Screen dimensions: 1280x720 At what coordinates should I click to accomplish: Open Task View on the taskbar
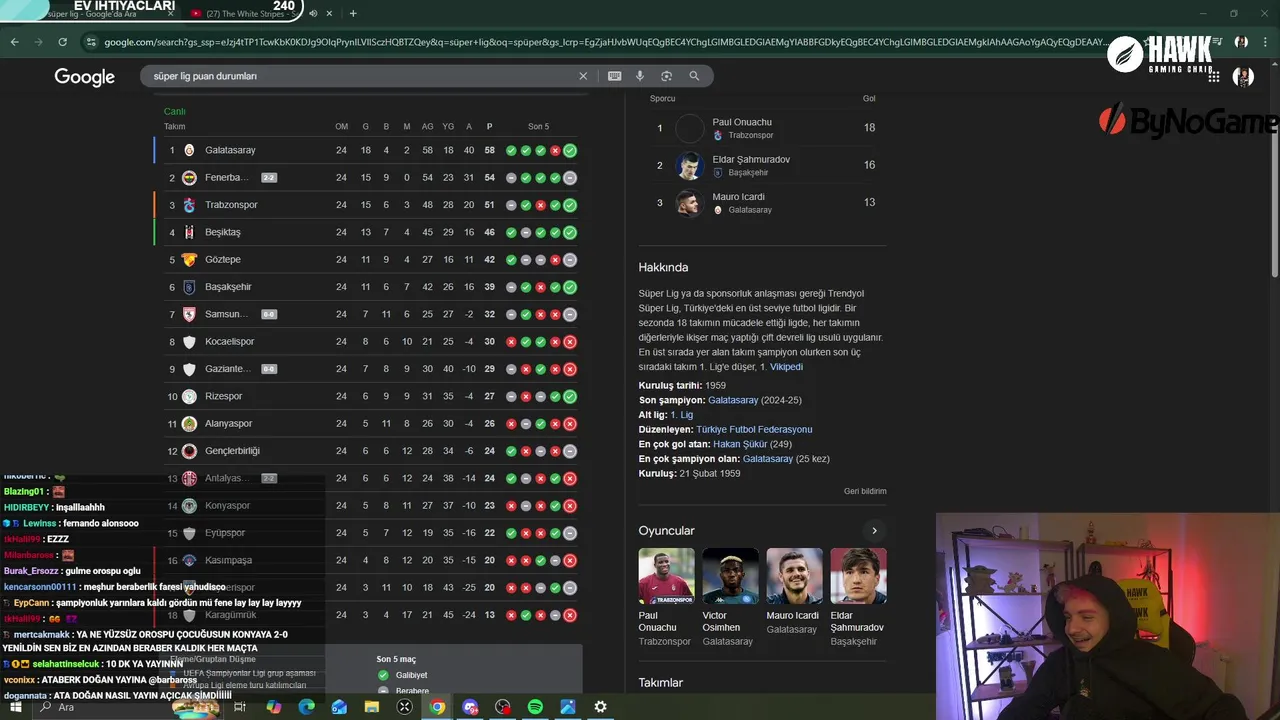(x=240, y=707)
